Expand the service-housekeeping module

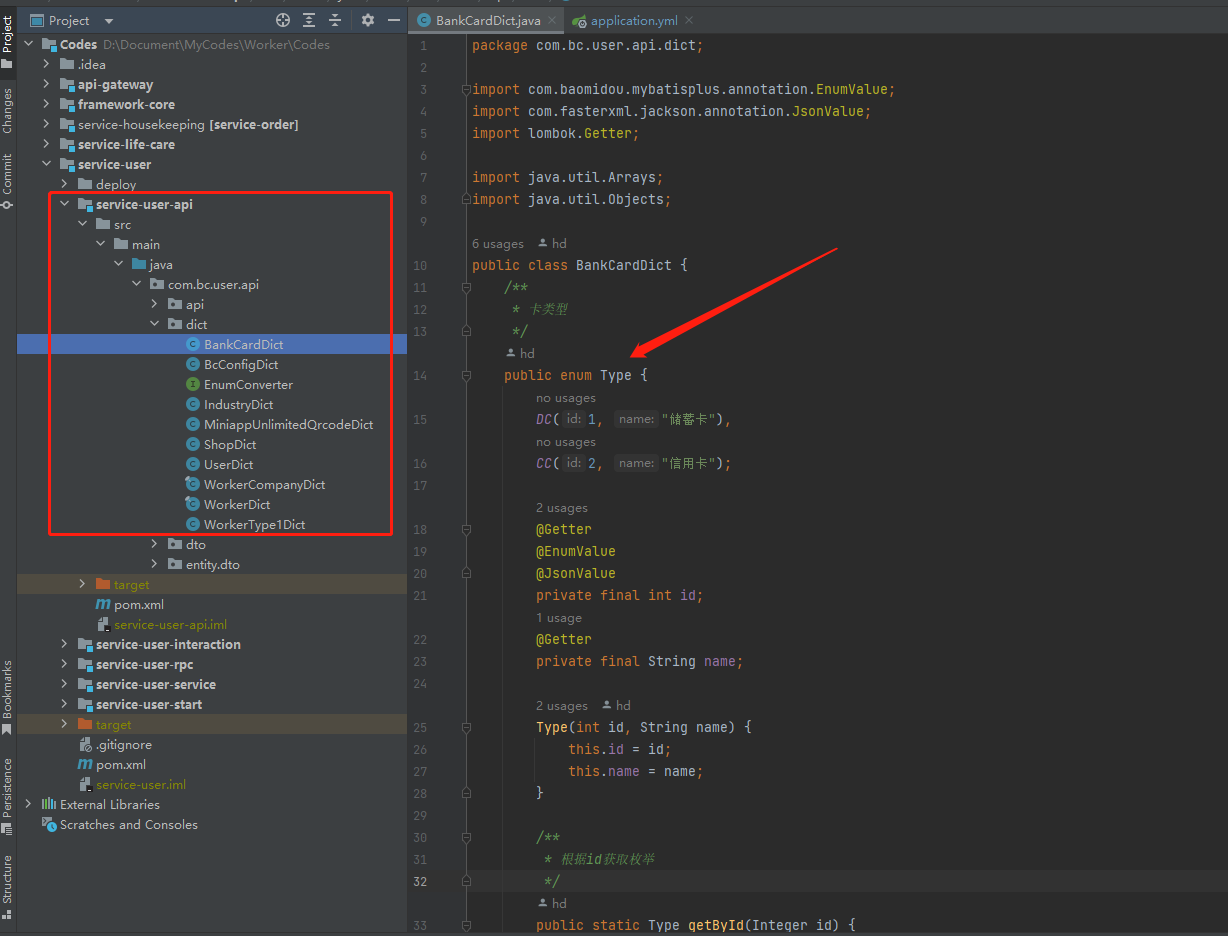tap(46, 124)
